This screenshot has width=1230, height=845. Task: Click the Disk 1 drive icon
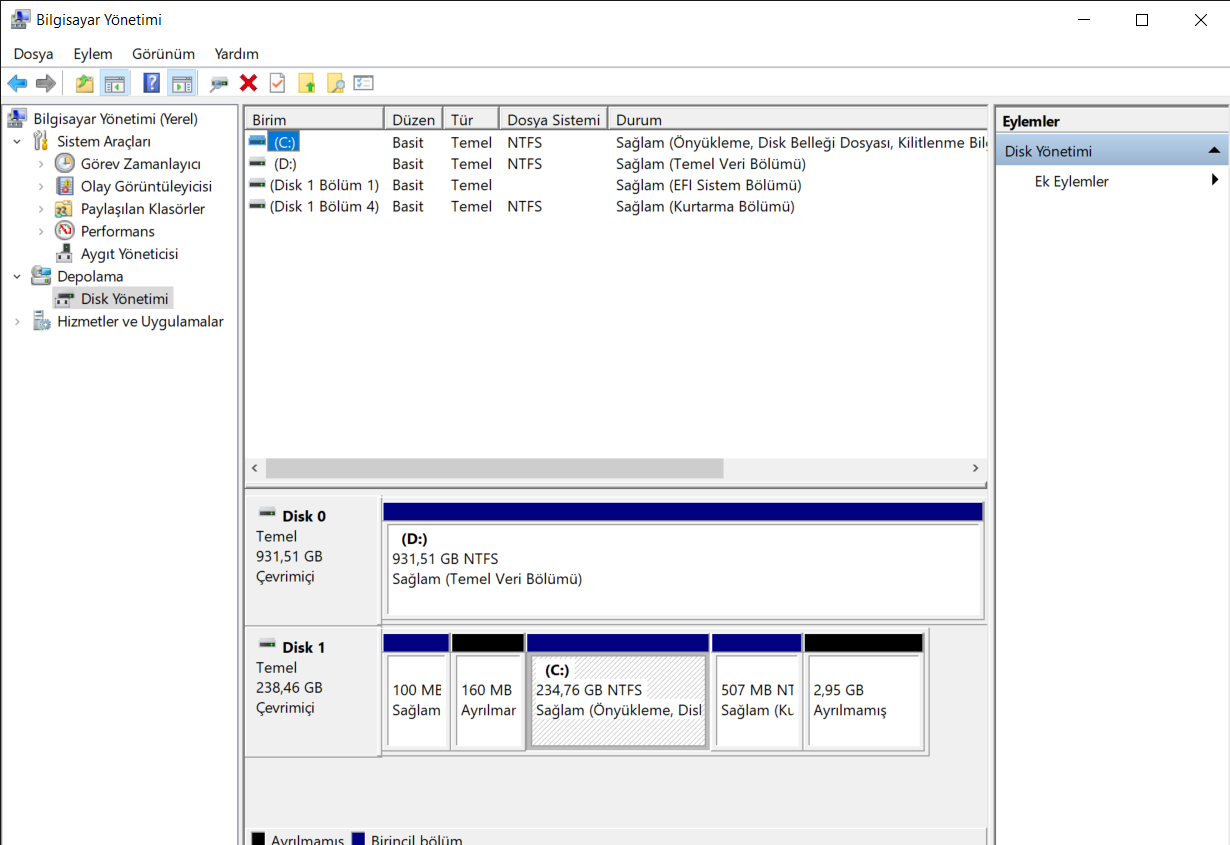tap(267, 644)
